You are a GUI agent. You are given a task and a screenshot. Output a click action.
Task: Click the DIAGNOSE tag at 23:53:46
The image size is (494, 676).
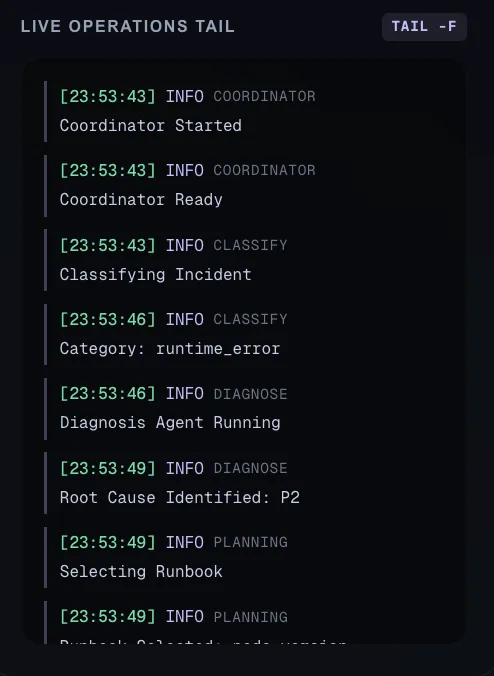(250, 394)
